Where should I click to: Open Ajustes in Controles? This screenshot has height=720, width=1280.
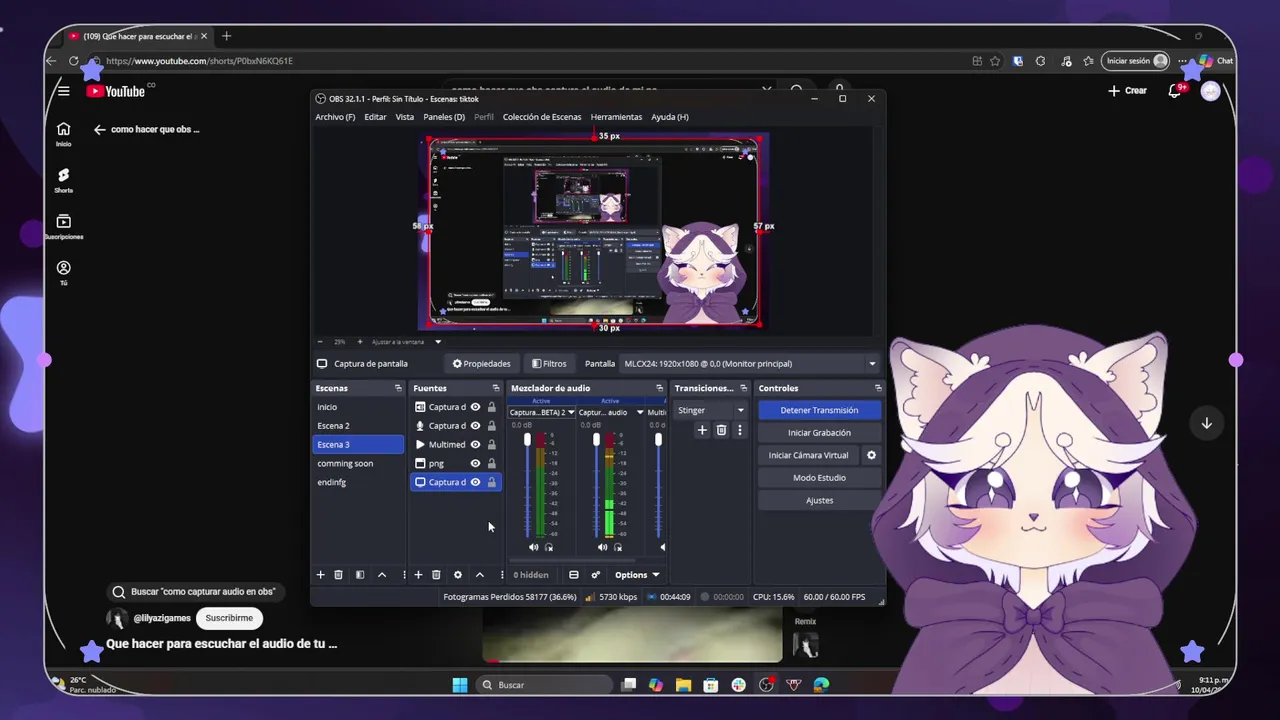[819, 500]
